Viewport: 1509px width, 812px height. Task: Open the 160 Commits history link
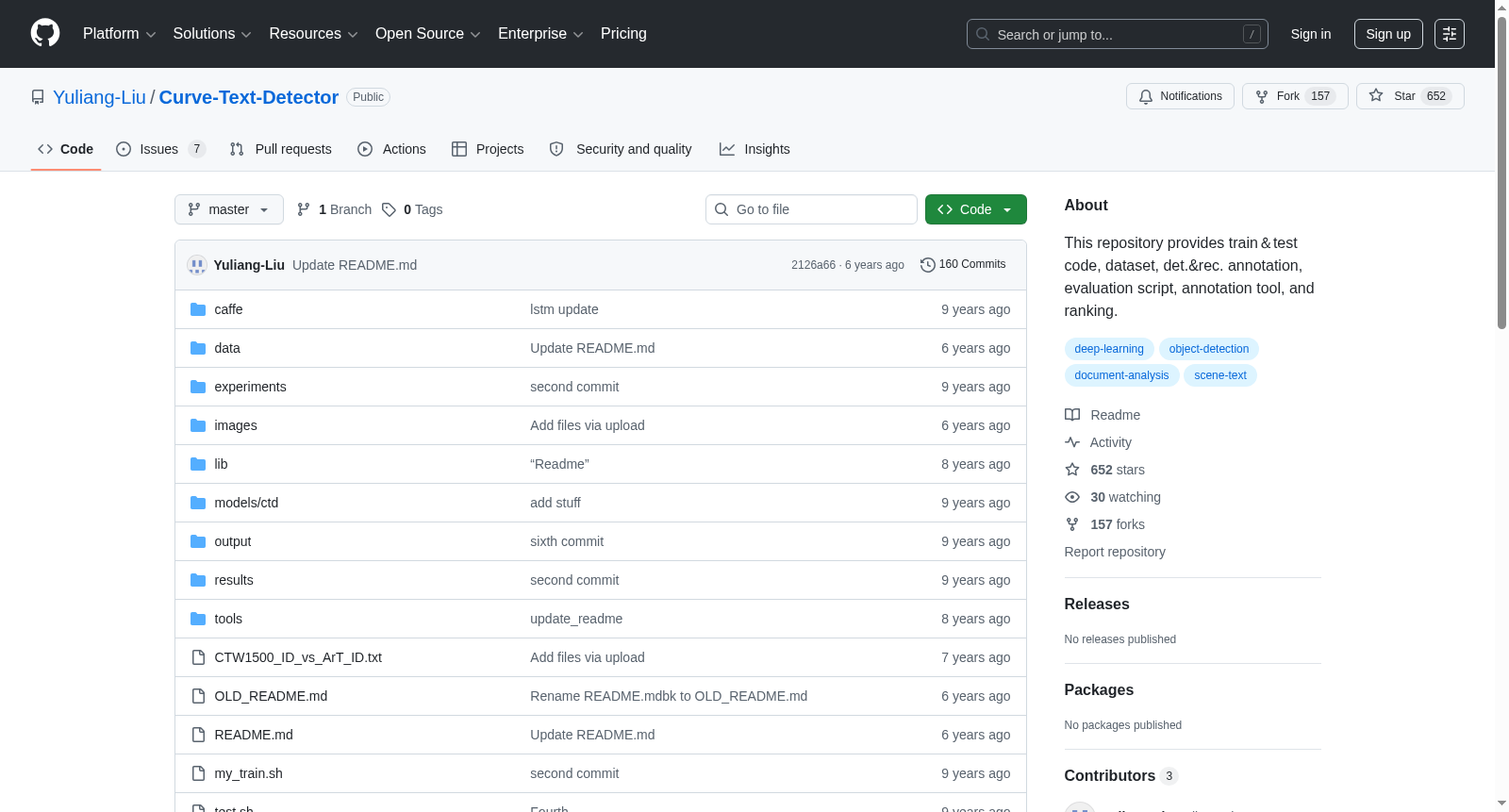(963, 265)
